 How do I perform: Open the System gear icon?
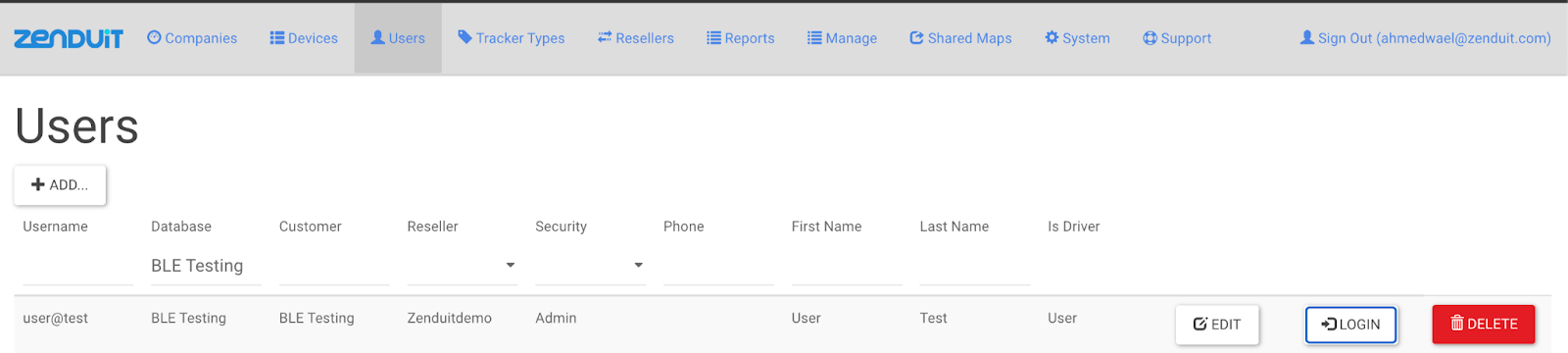[1052, 37]
